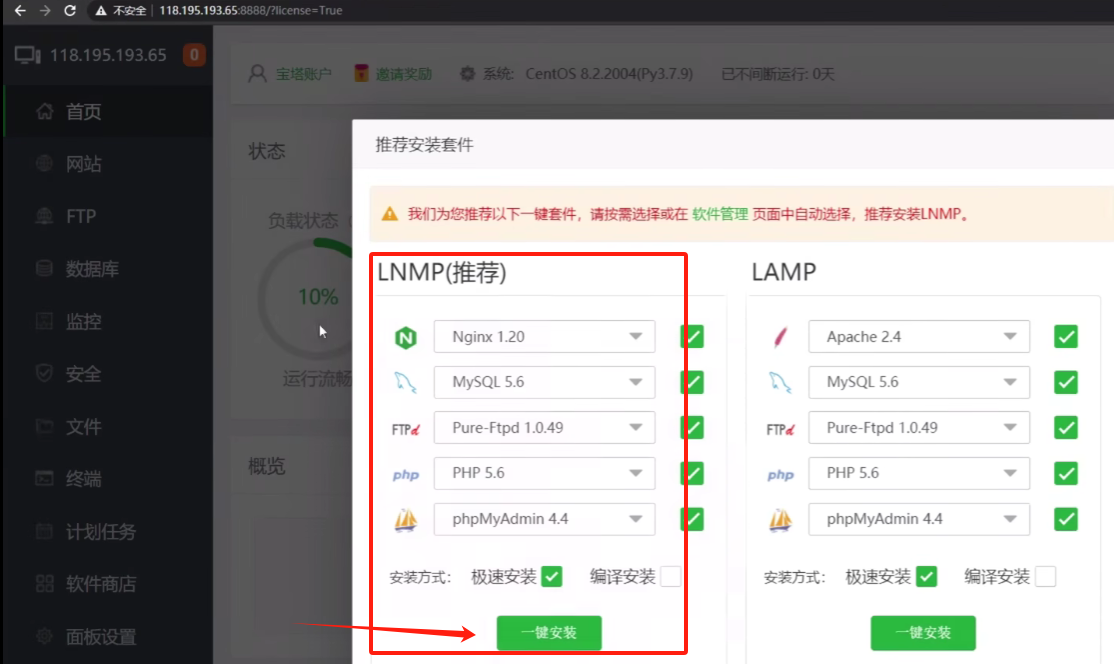The height and width of the screenshot is (664, 1114).
Task: Uncheck the LAMP Apache checkbox
Action: pos(1066,337)
